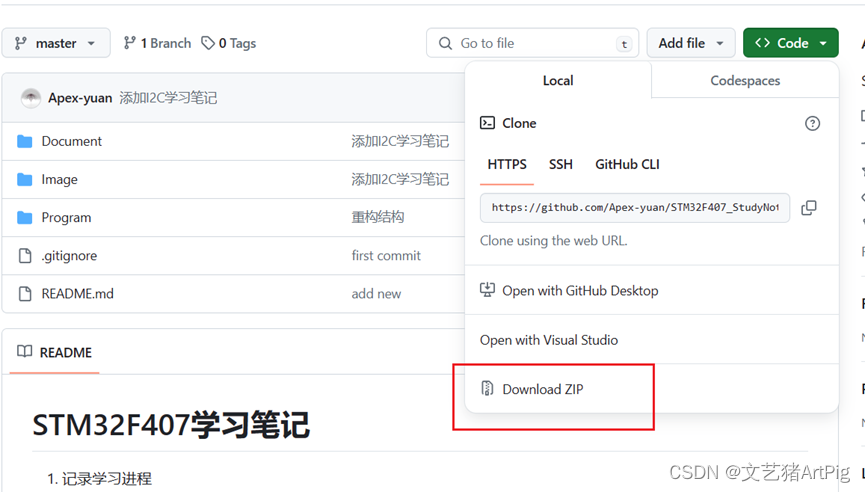Viewport: 865px width, 492px height.
Task: Click the clone URL text field
Action: tap(635, 207)
